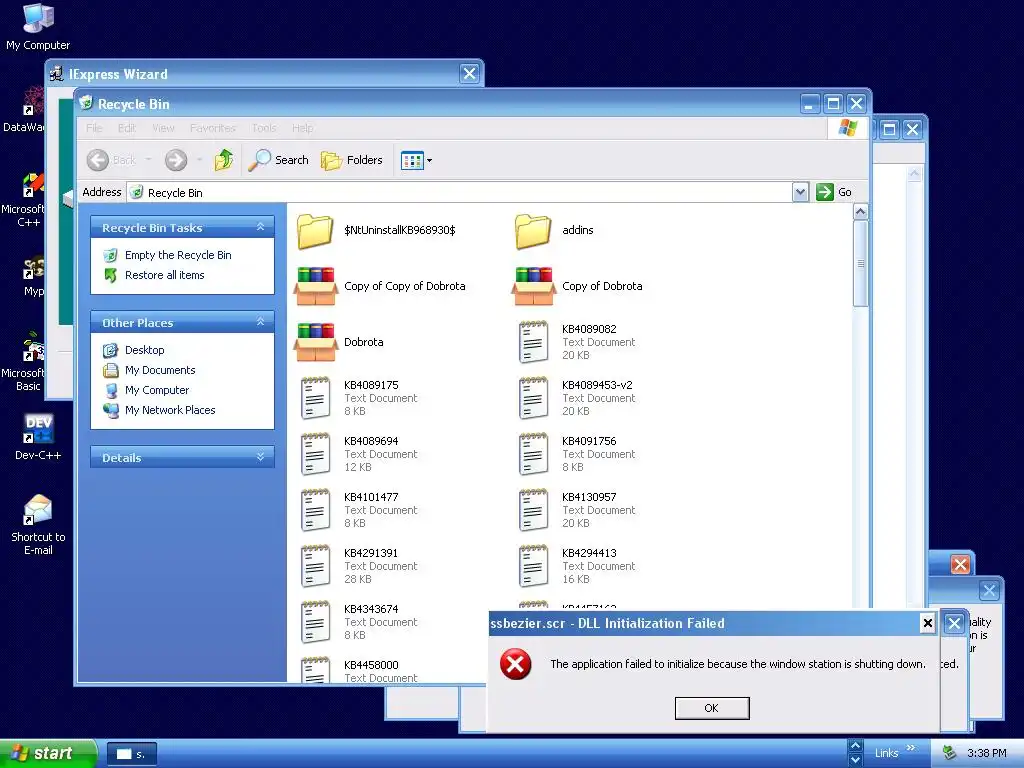Open the File menu
The width and height of the screenshot is (1024, 768).
pyautogui.click(x=95, y=128)
